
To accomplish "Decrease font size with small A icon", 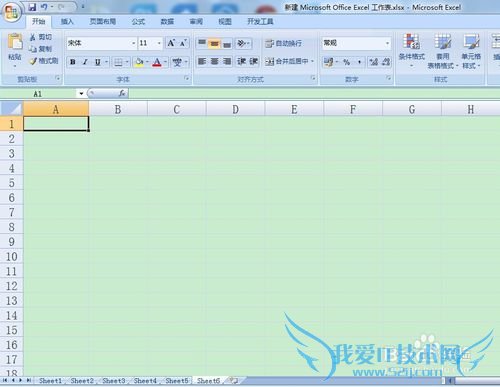I will click(x=183, y=43).
